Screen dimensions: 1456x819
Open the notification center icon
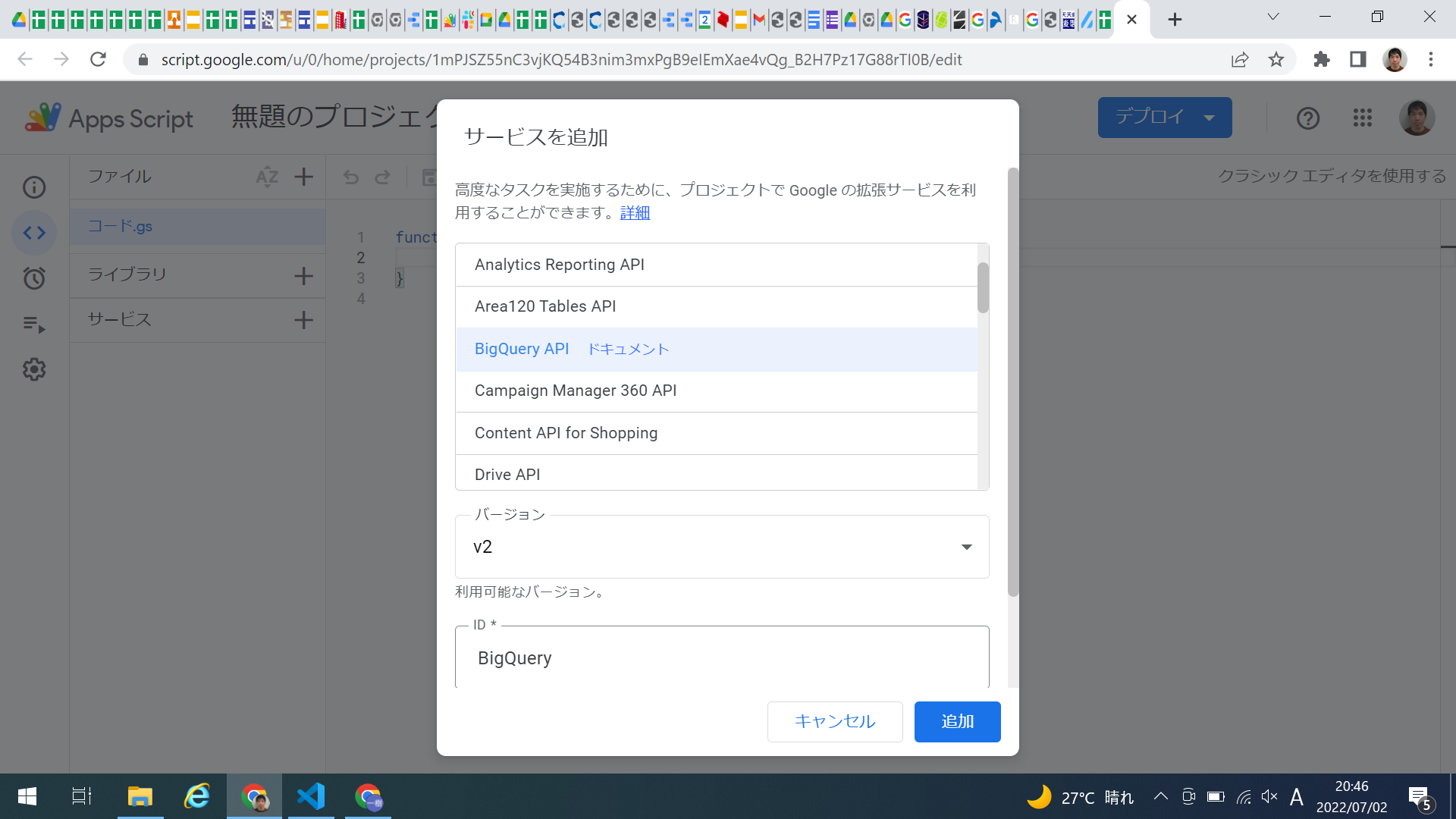pyautogui.click(x=1421, y=798)
